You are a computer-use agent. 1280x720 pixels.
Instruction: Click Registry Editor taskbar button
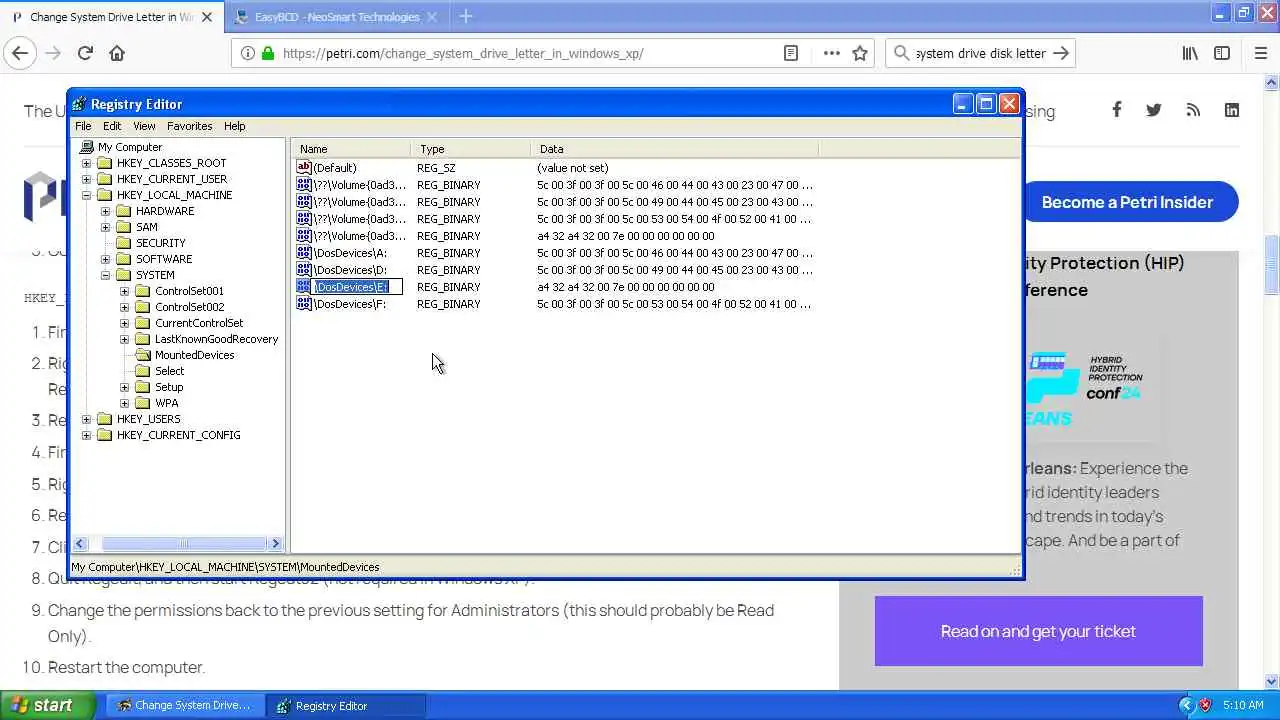click(347, 705)
